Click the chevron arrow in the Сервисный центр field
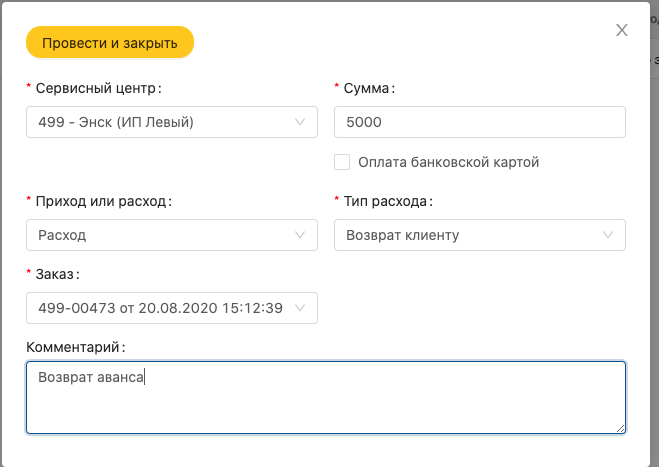The width and height of the screenshot is (659, 467). point(300,123)
